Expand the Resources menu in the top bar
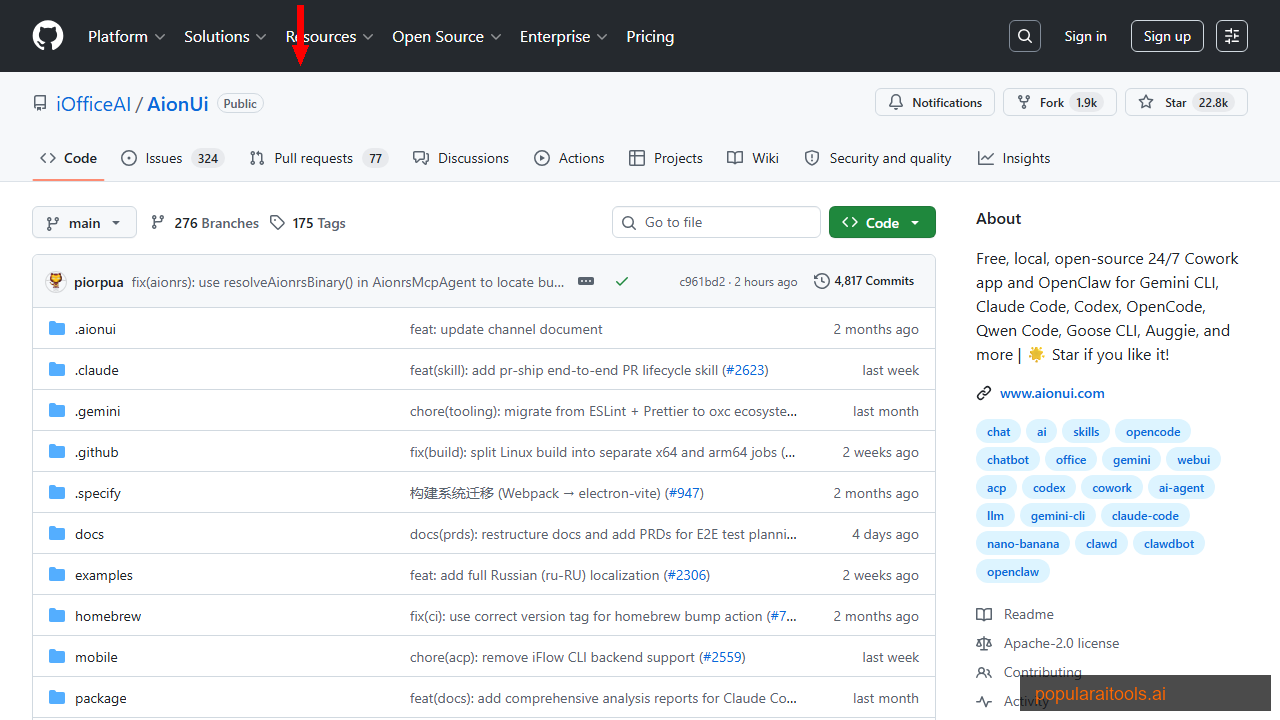 (330, 36)
